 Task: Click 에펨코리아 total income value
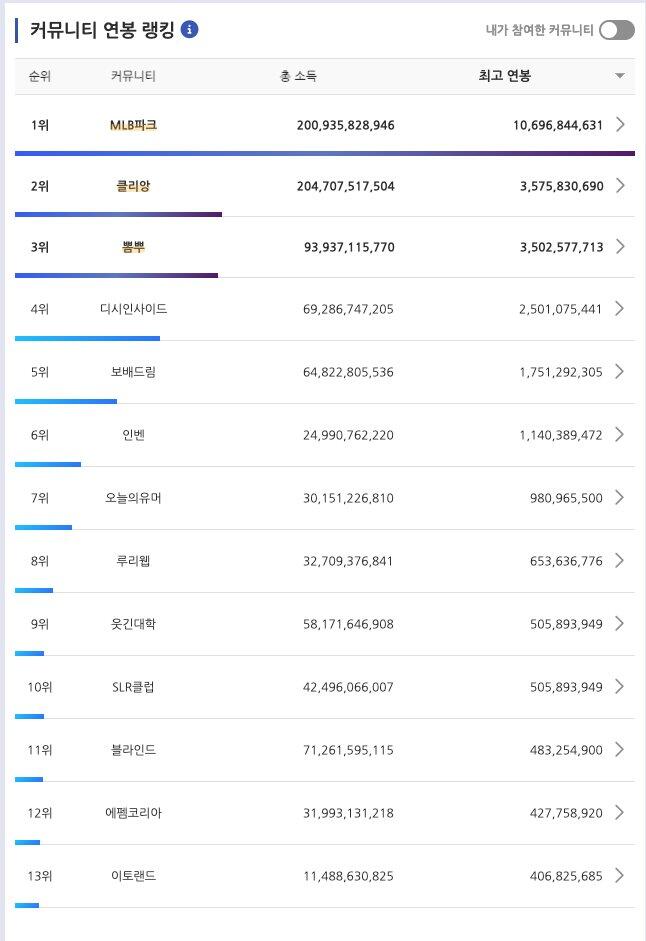[348, 813]
